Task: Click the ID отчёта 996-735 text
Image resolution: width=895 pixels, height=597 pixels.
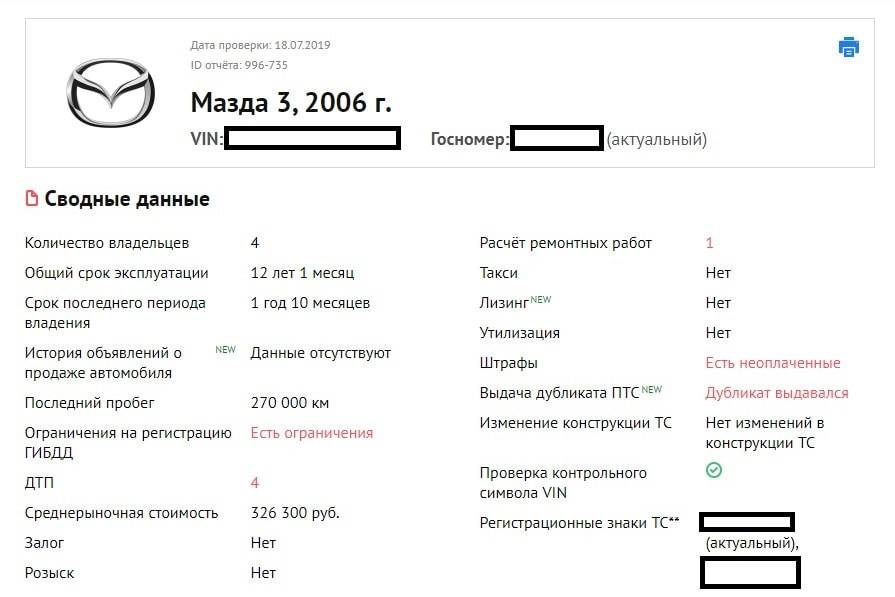Action: point(239,65)
